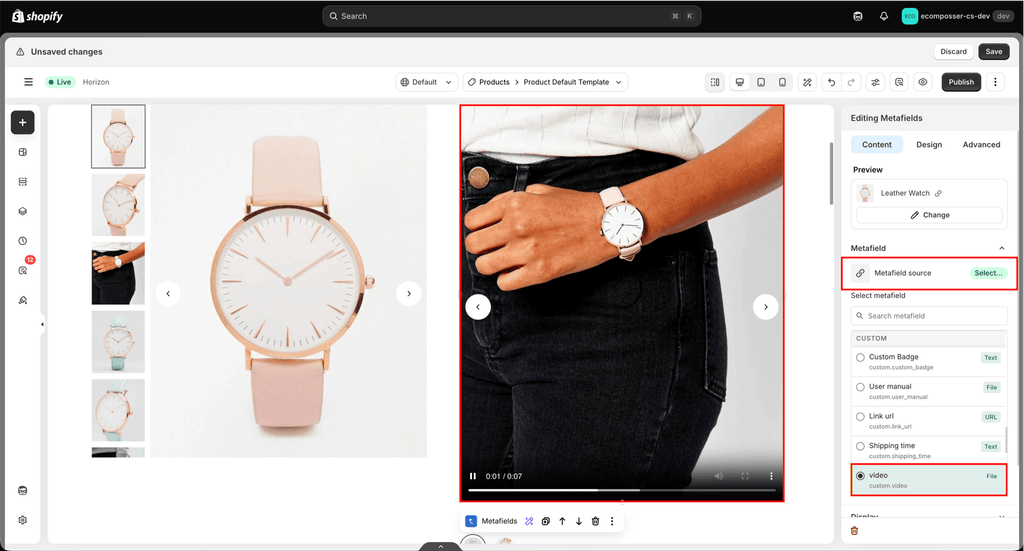Viewport: 1024px width, 551px height.
Task: Go to previous slide on video
Action: 478,306
